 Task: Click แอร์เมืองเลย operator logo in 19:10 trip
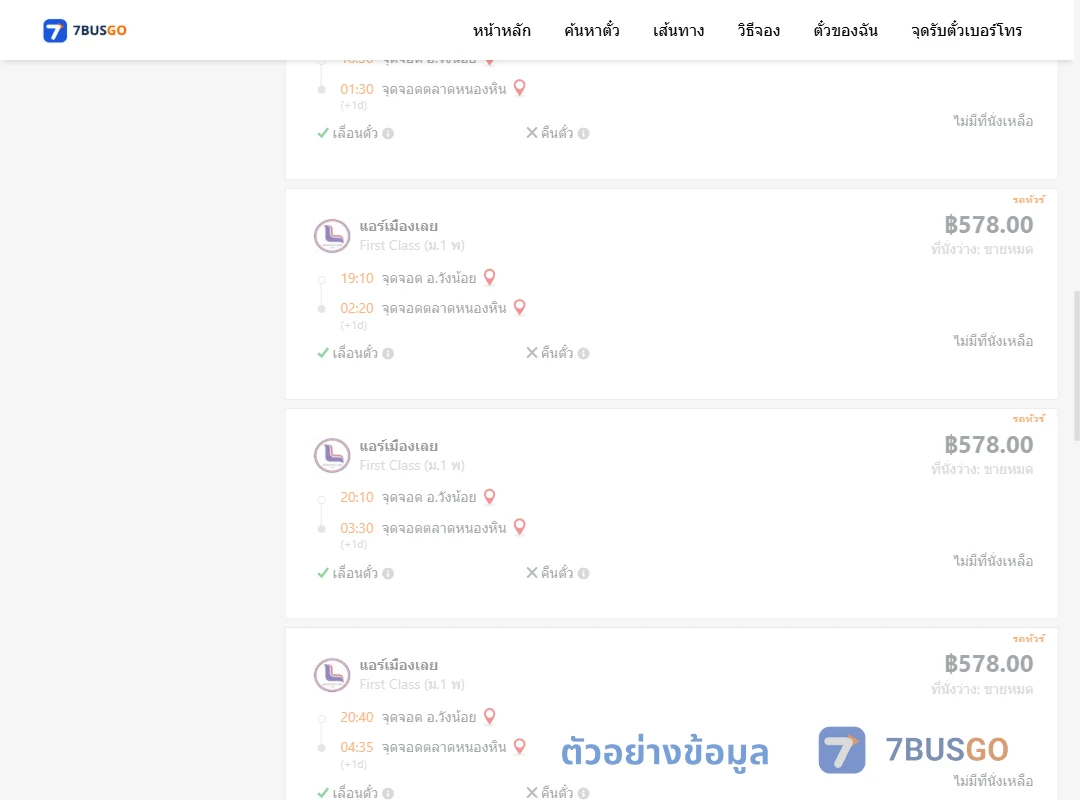(332, 236)
